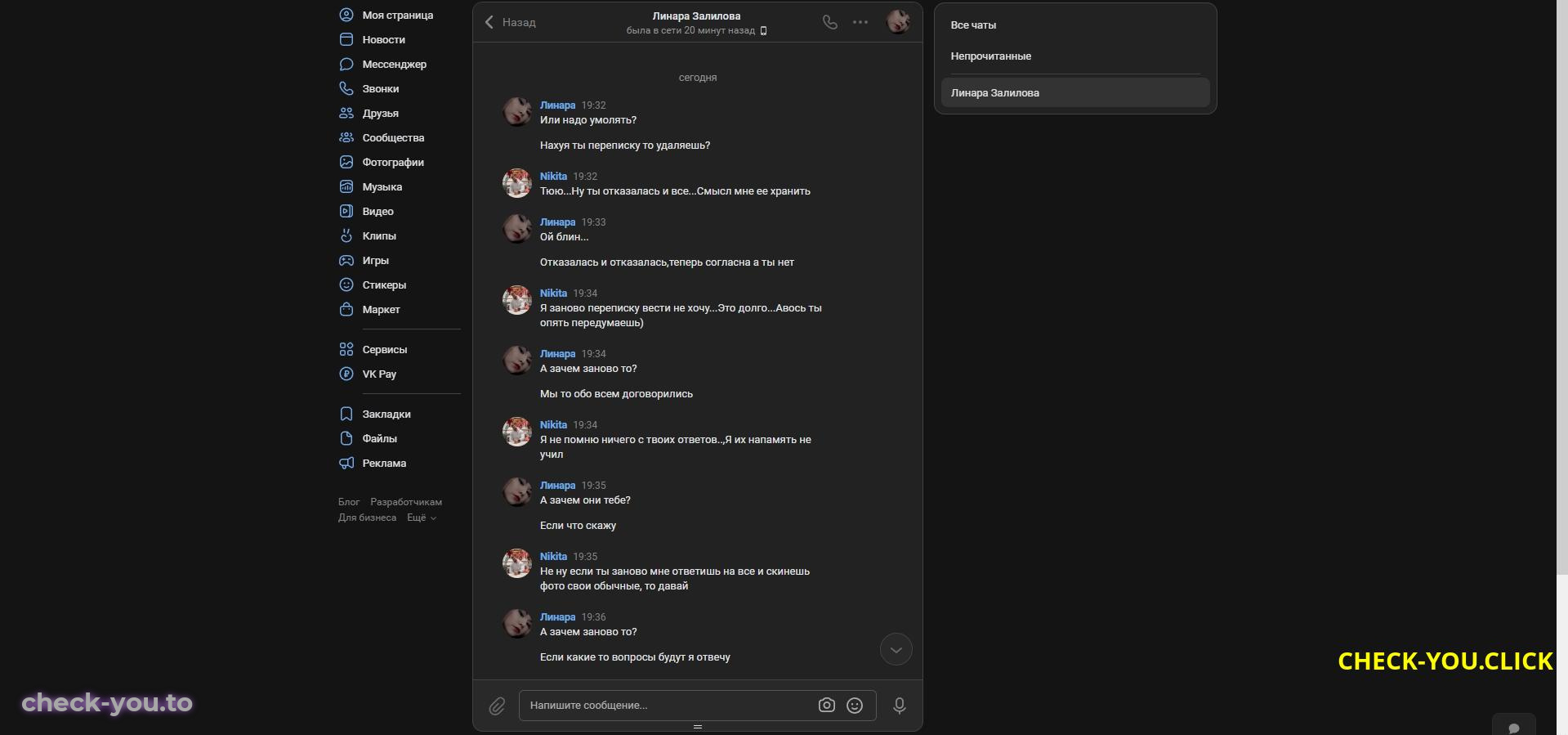Record voice message microphone icon

tap(900, 706)
